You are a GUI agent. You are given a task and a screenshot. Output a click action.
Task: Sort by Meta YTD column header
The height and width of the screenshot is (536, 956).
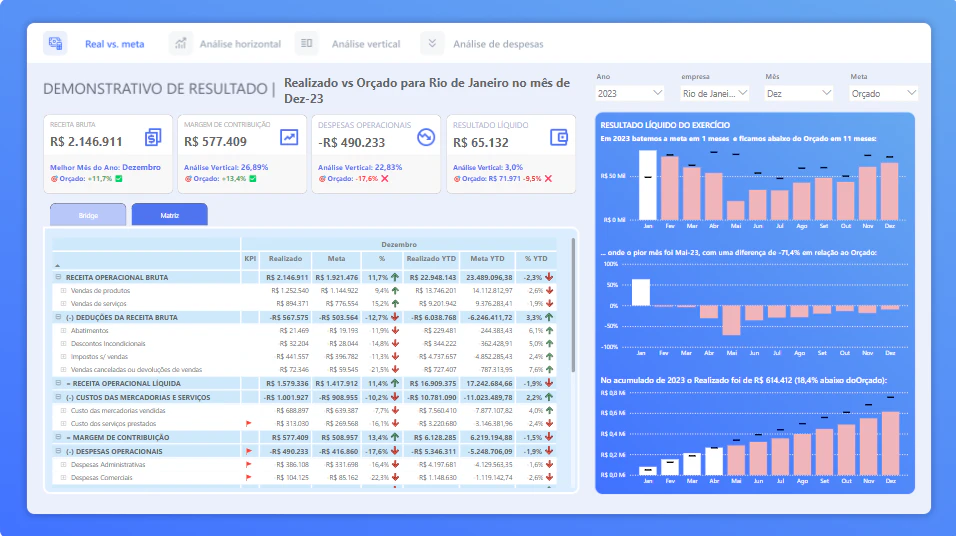click(x=487, y=259)
